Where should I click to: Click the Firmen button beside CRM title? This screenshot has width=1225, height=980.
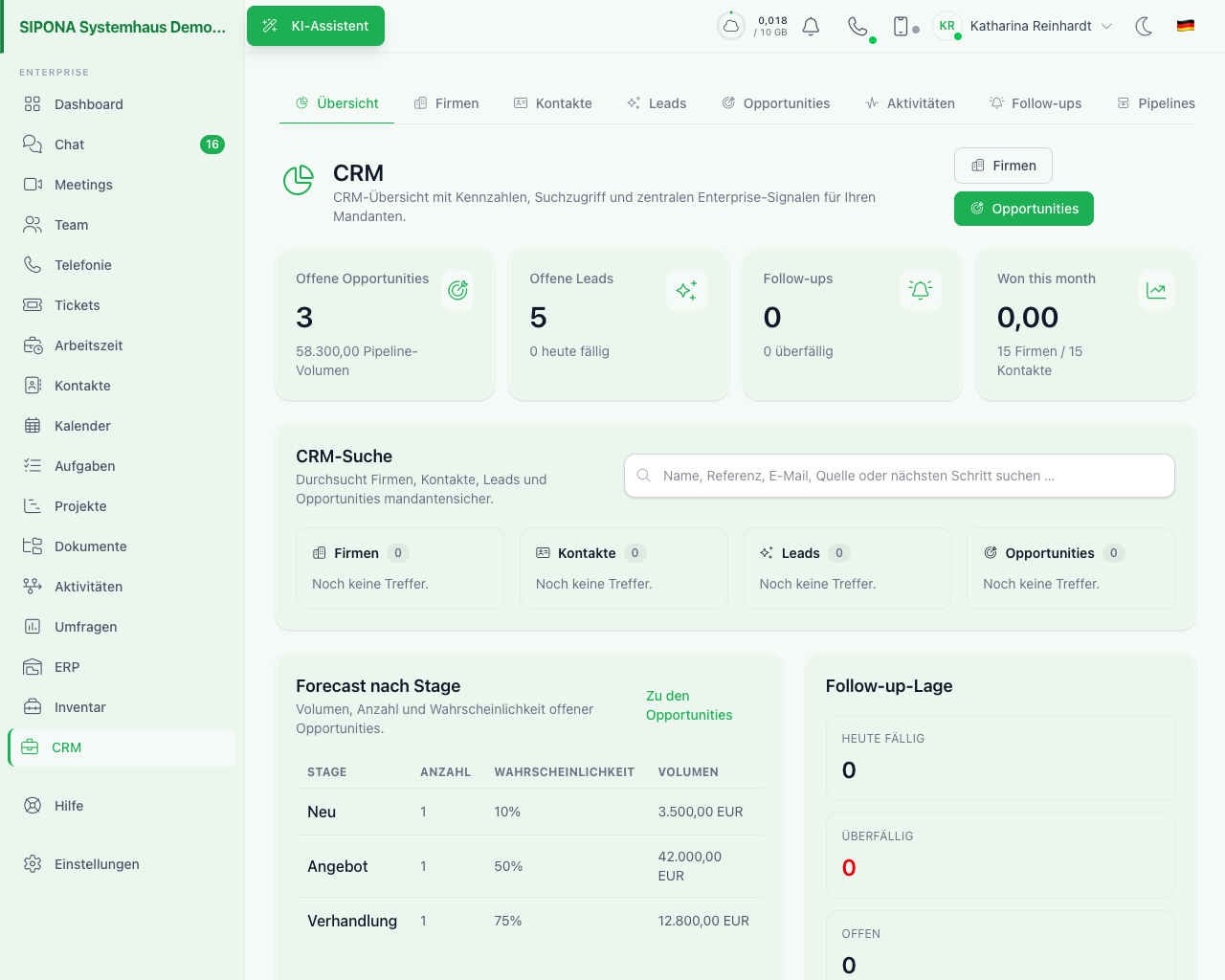pos(1003,166)
